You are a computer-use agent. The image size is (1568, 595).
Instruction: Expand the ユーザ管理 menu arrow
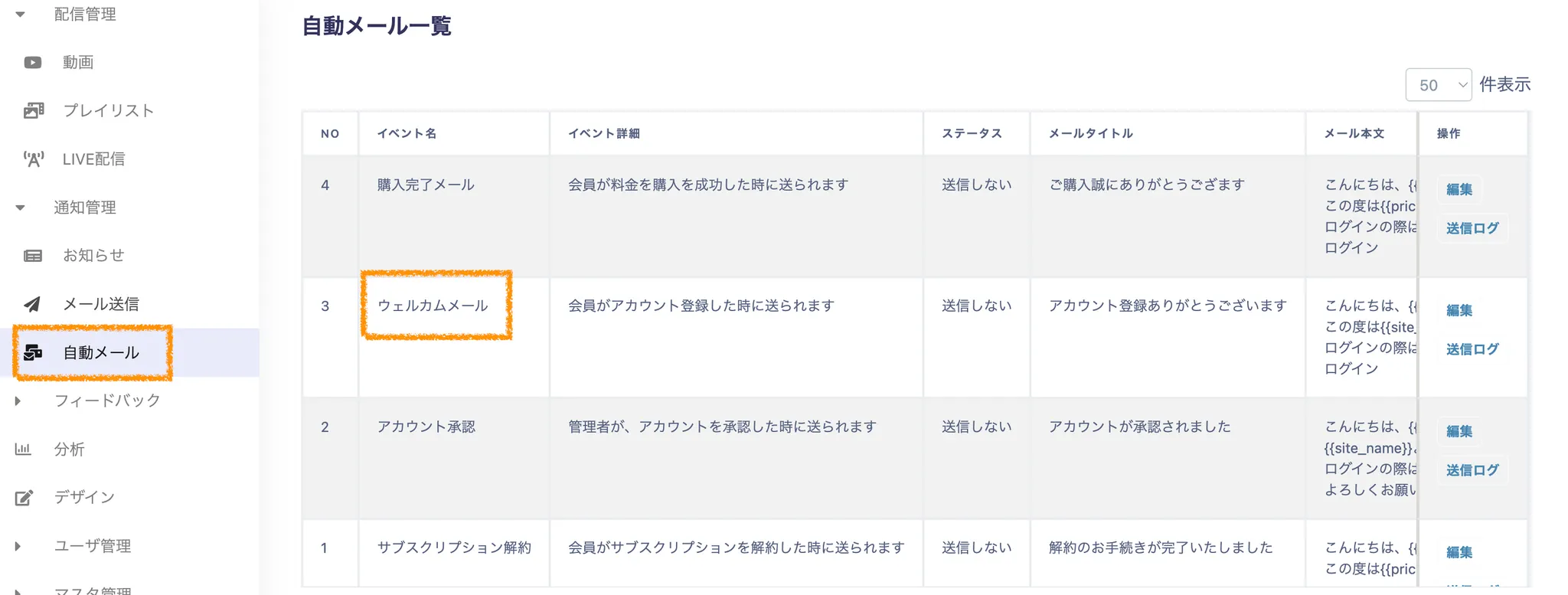click(x=18, y=546)
